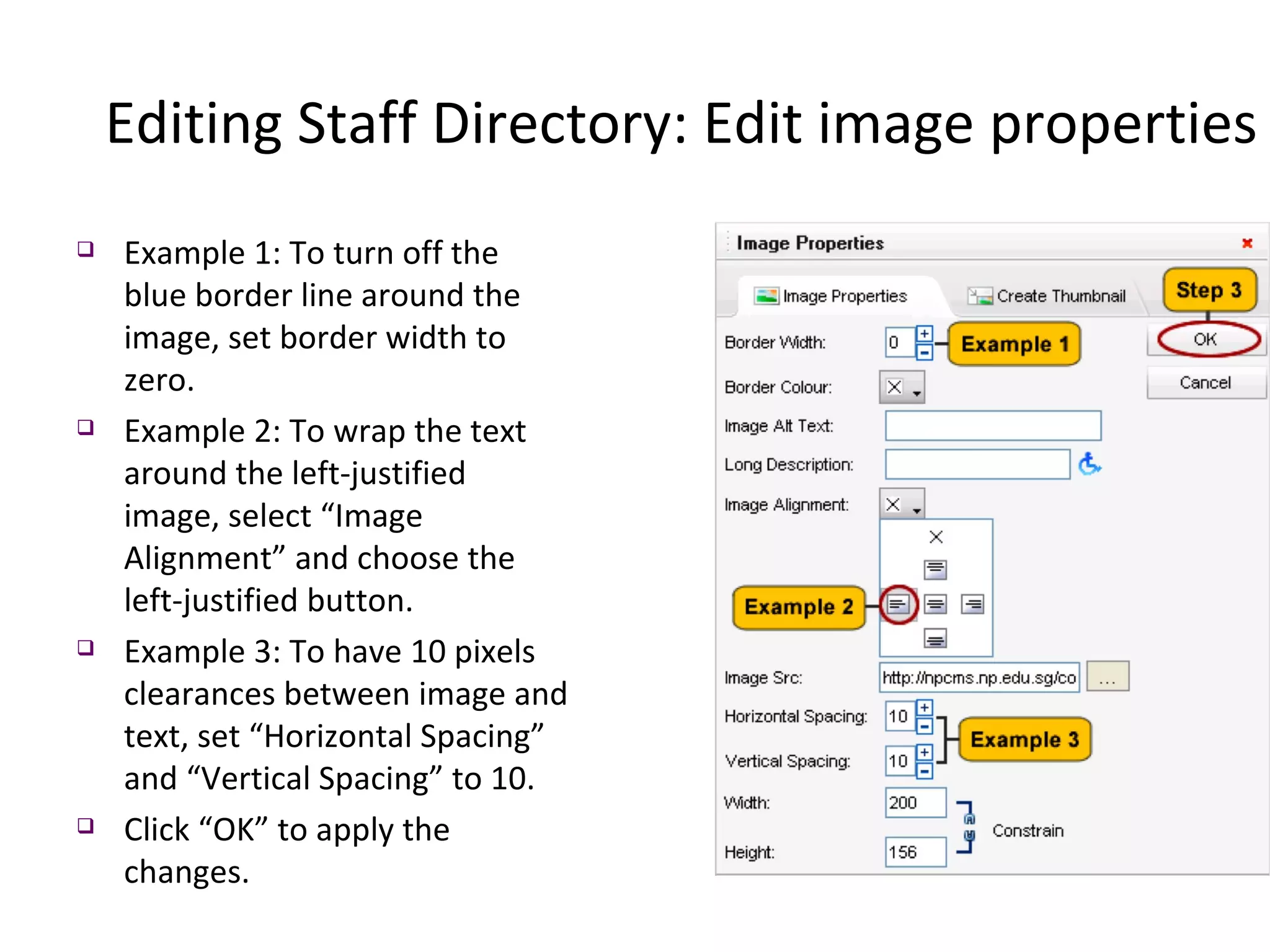This screenshot has height=952, width=1270.
Task: Open the Border Colour dropdown
Action: 902,387
